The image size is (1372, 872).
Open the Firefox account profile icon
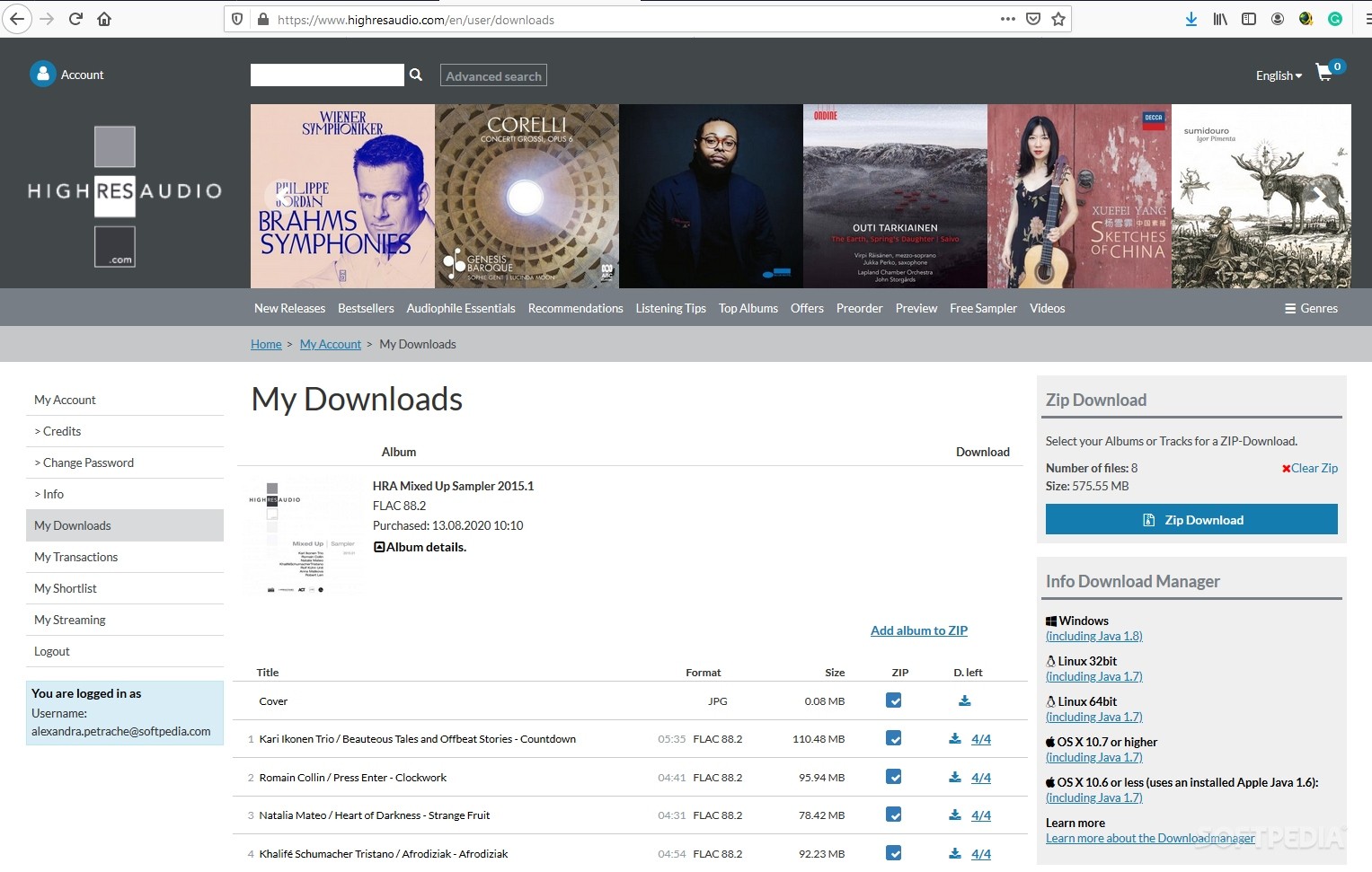point(1278,19)
